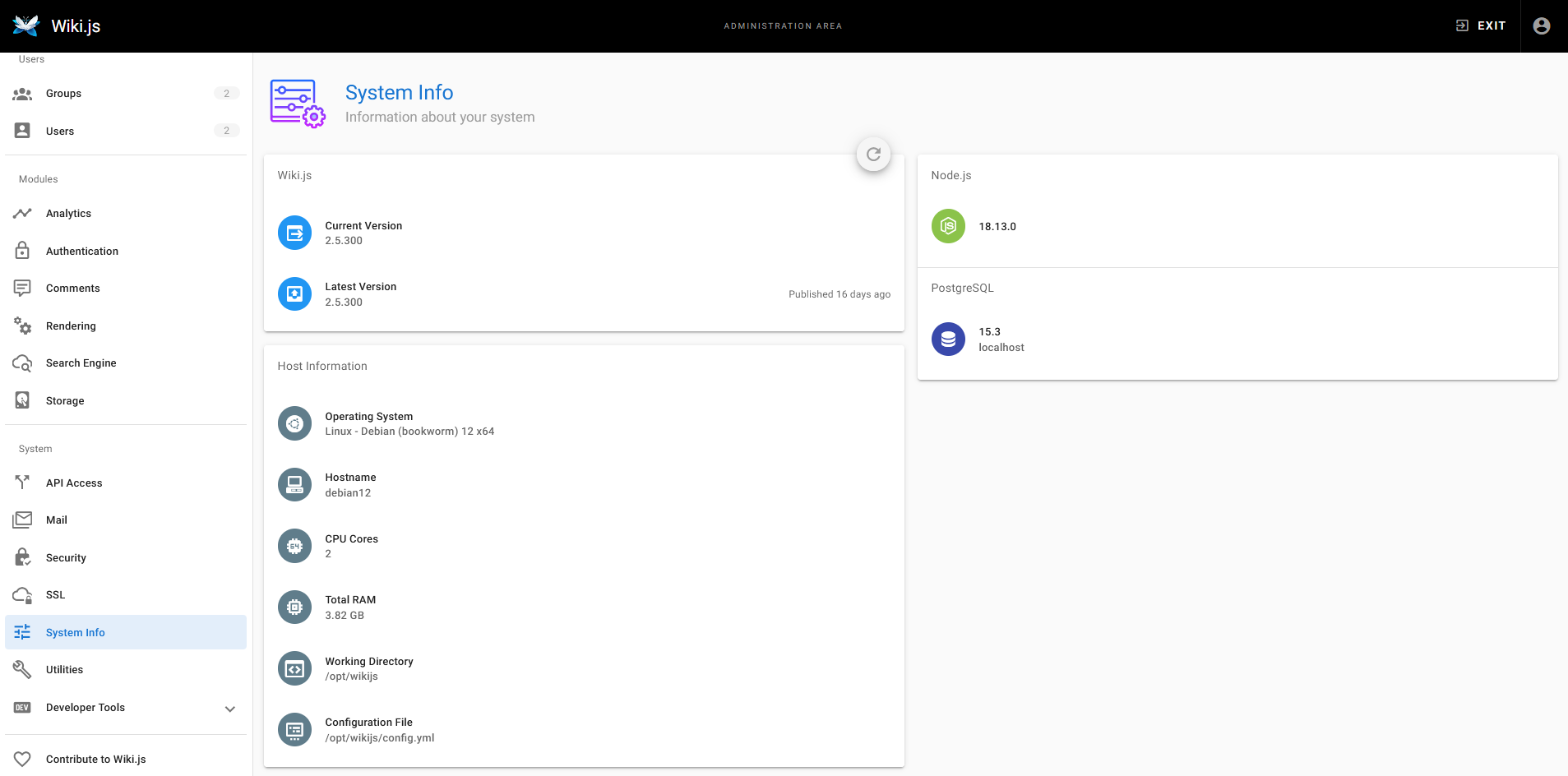Click the Security lock icon
The image size is (1568, 776).
(22, 557)
